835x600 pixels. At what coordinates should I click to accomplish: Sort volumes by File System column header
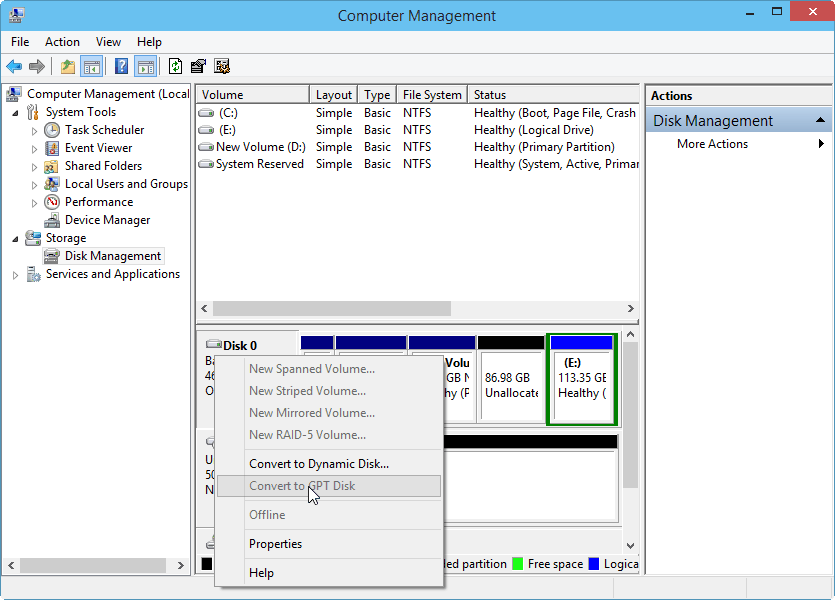431,95
